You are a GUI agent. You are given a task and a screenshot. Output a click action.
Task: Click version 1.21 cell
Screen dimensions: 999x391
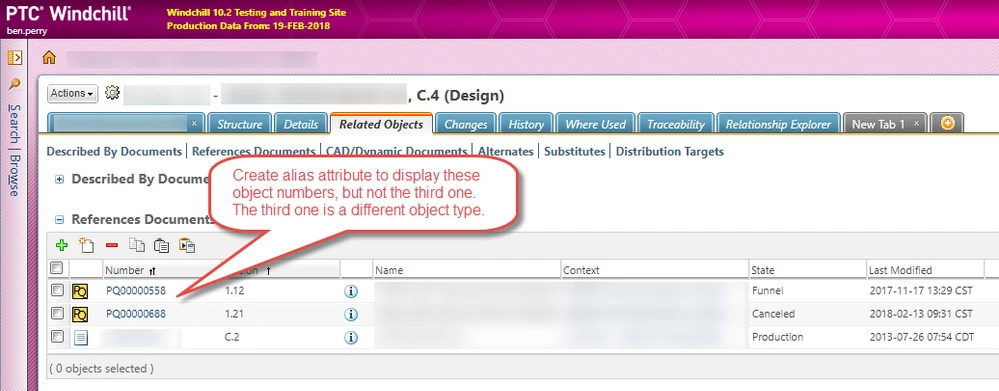(x=234, y=314)
